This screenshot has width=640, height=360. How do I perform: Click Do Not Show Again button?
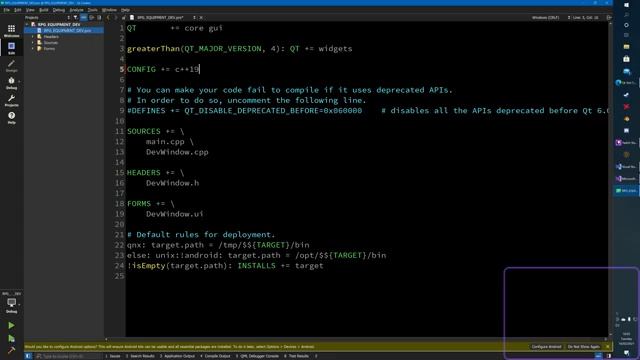(x=584, y=347)
